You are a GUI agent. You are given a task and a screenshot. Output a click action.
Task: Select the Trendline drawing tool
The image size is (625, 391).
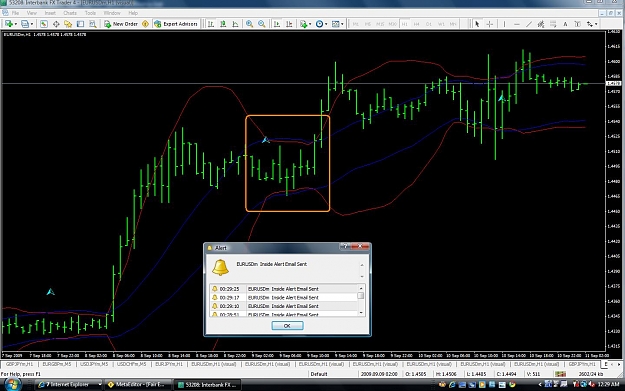pos(529,24)
